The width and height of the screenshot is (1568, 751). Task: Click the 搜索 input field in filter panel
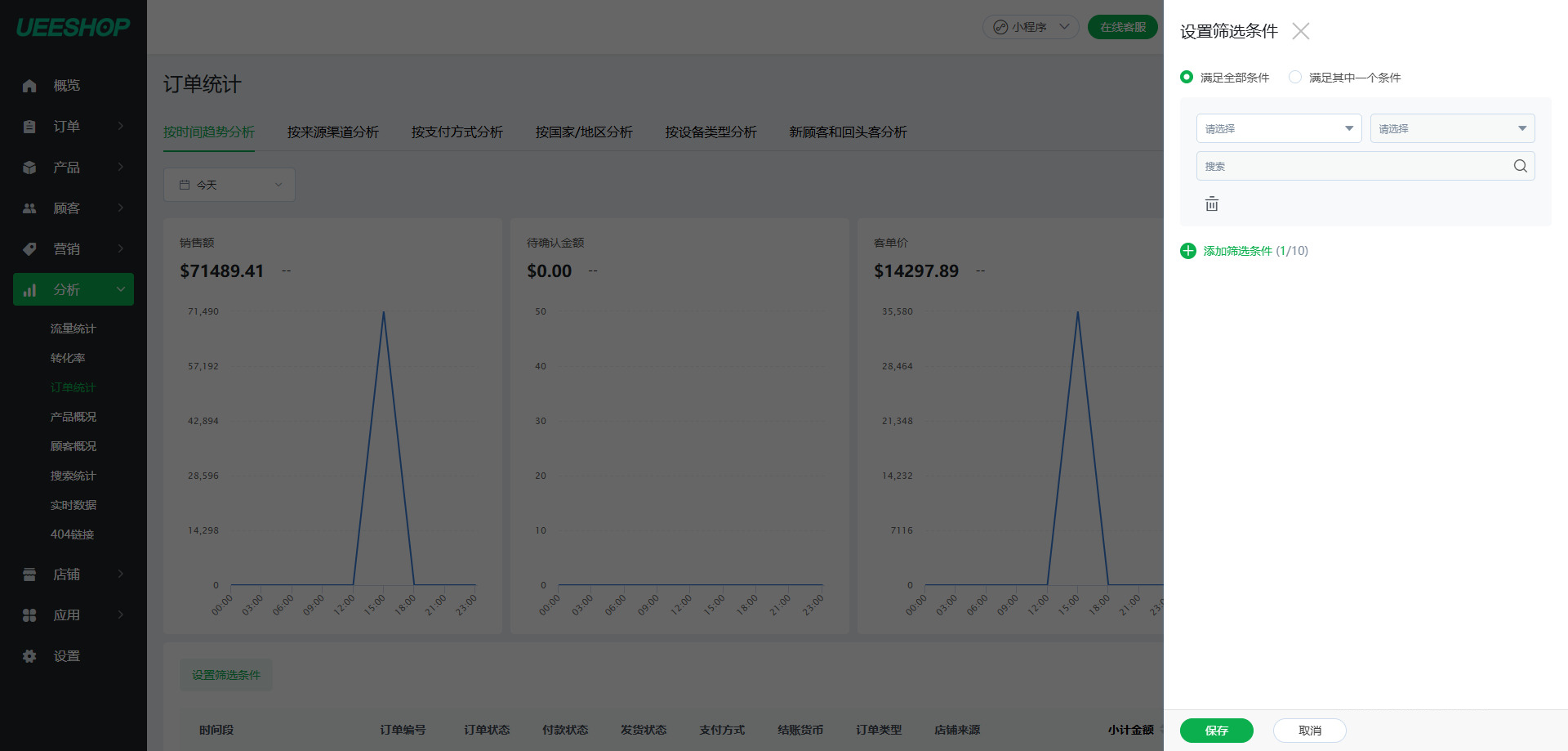tap(1365, 166)
